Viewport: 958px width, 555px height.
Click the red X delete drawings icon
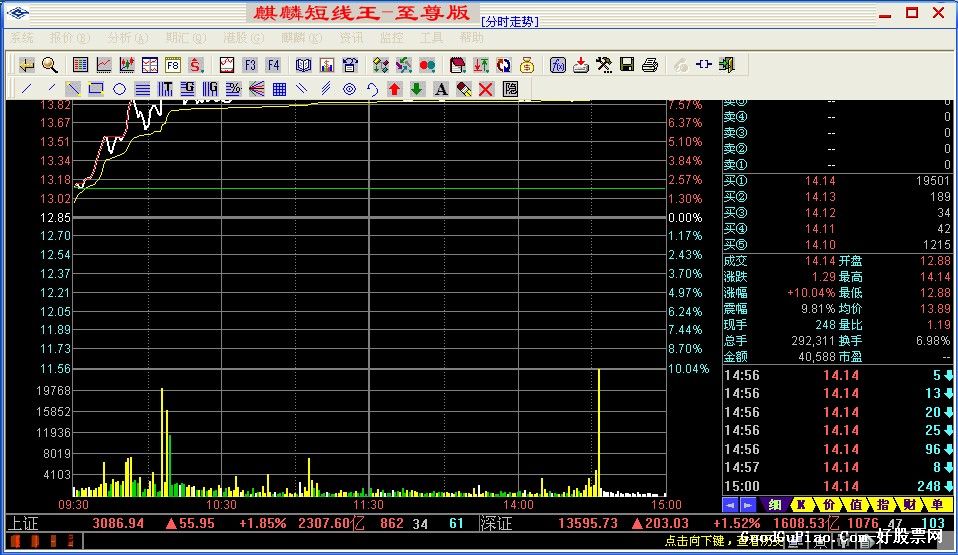(x=486, y=89)
